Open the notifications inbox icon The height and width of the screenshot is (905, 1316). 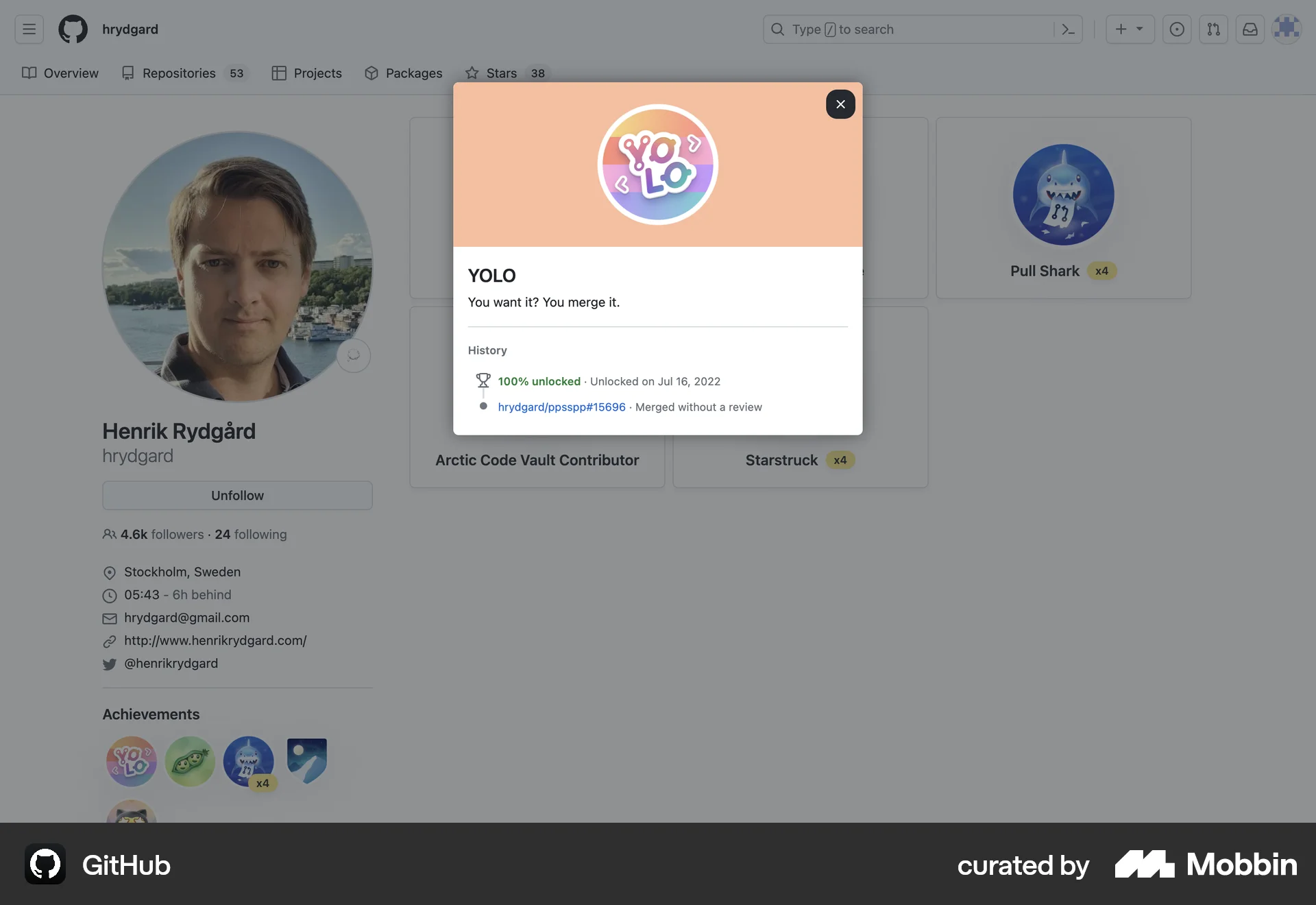click(1250, 29)
